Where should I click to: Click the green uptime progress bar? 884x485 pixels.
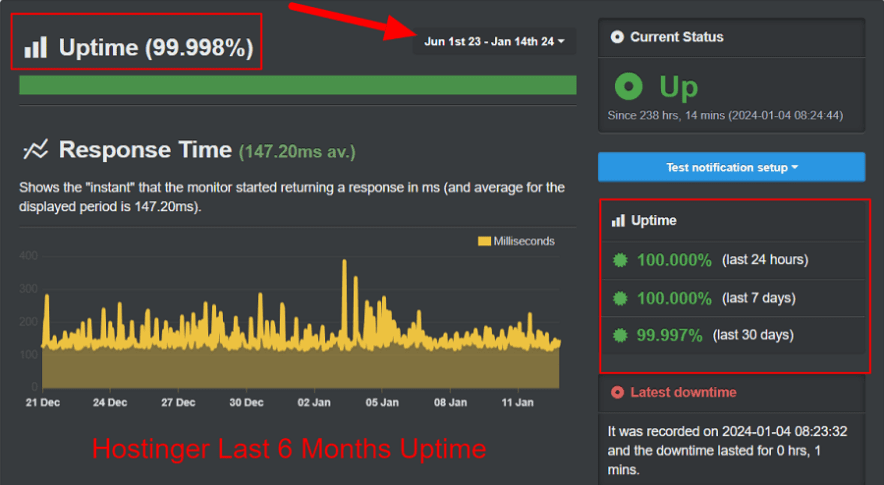click(297, 85)
